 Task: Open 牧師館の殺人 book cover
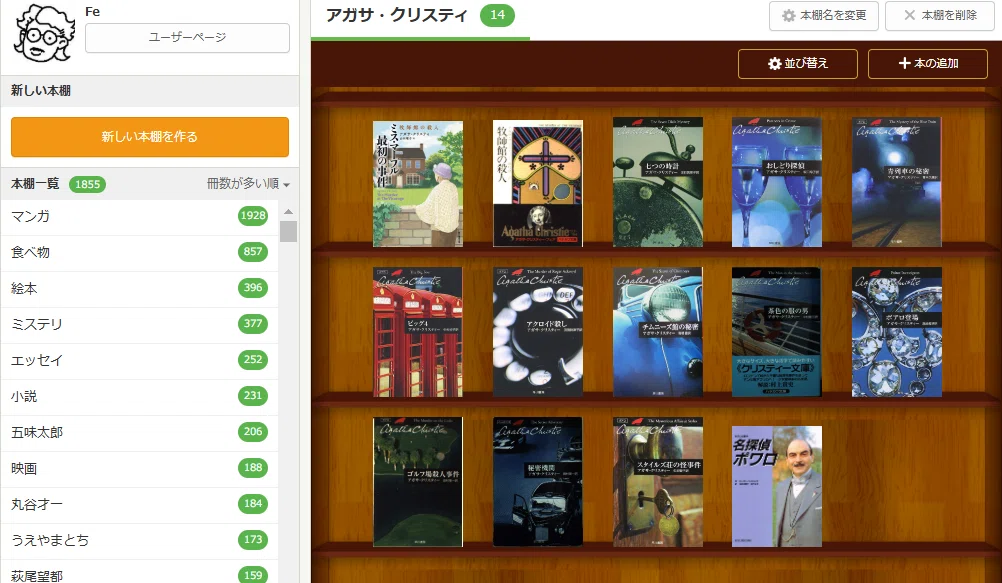538,183
